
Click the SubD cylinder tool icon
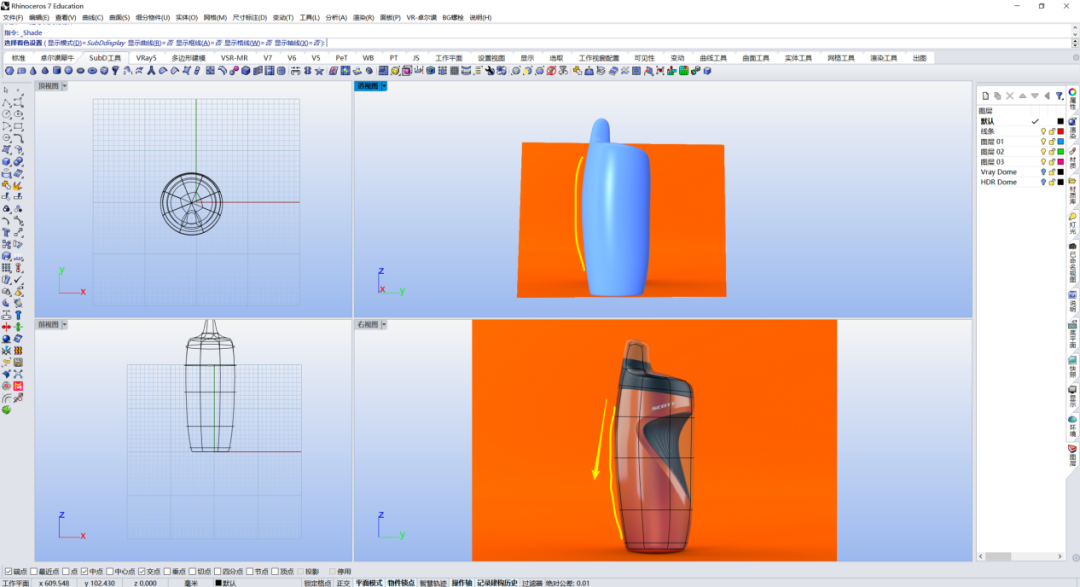pos(56,70)
